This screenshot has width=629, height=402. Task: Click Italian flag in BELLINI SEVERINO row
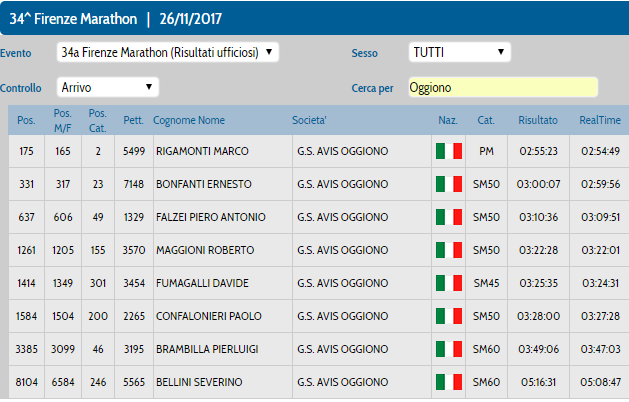pyautogui.click(x=449, y=382)
